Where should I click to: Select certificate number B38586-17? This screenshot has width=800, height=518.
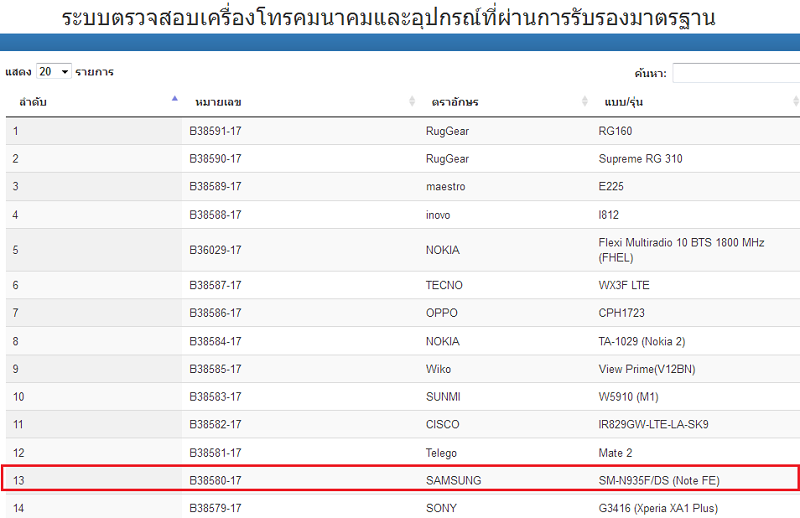coord(215,313)
